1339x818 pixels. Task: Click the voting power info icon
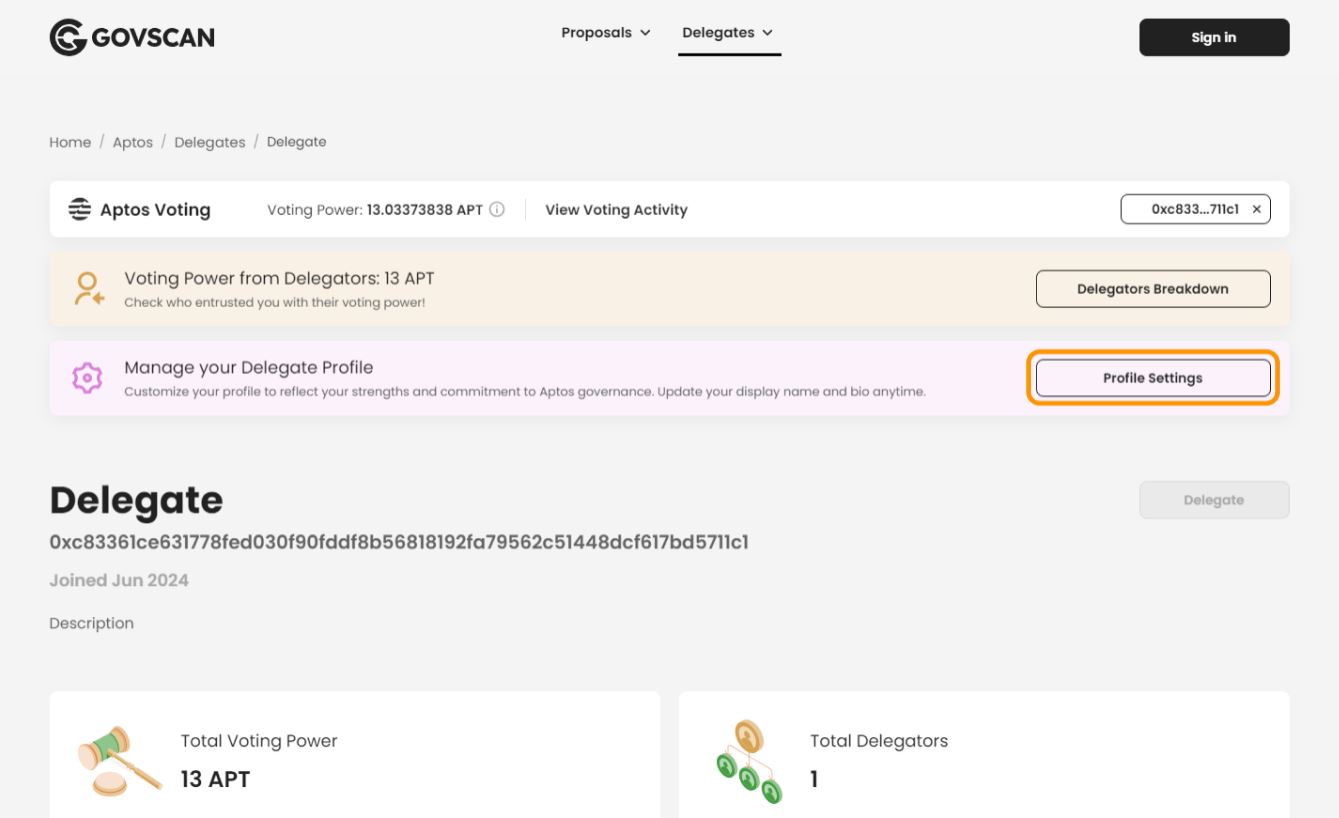click(497, 210)
